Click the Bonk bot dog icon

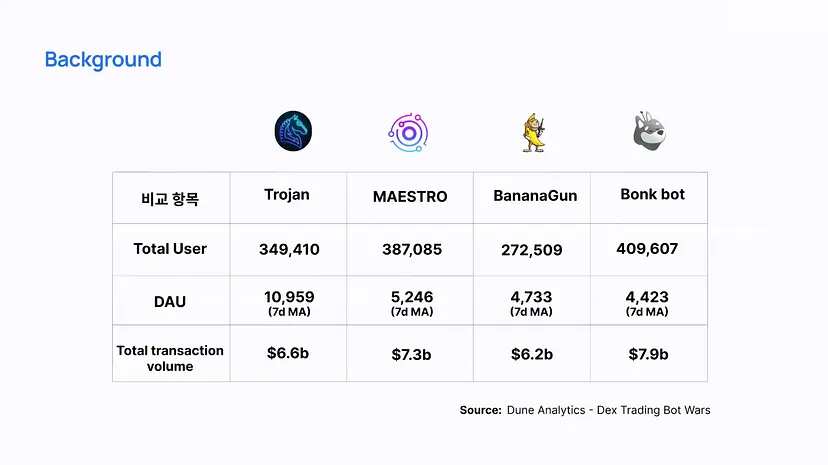(x=652, y=131)
